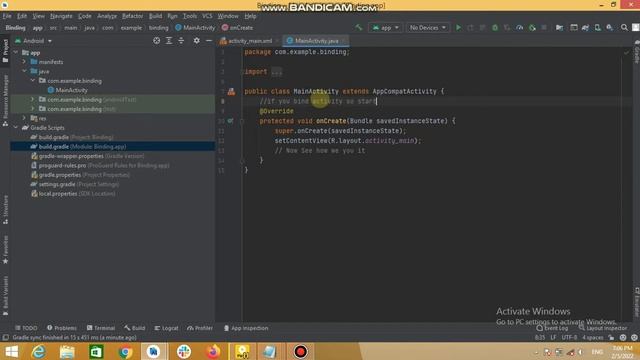Switch to the MainActivity.java editor tab
This screenshot has width=640, height=360.
(x=316, y=41)
